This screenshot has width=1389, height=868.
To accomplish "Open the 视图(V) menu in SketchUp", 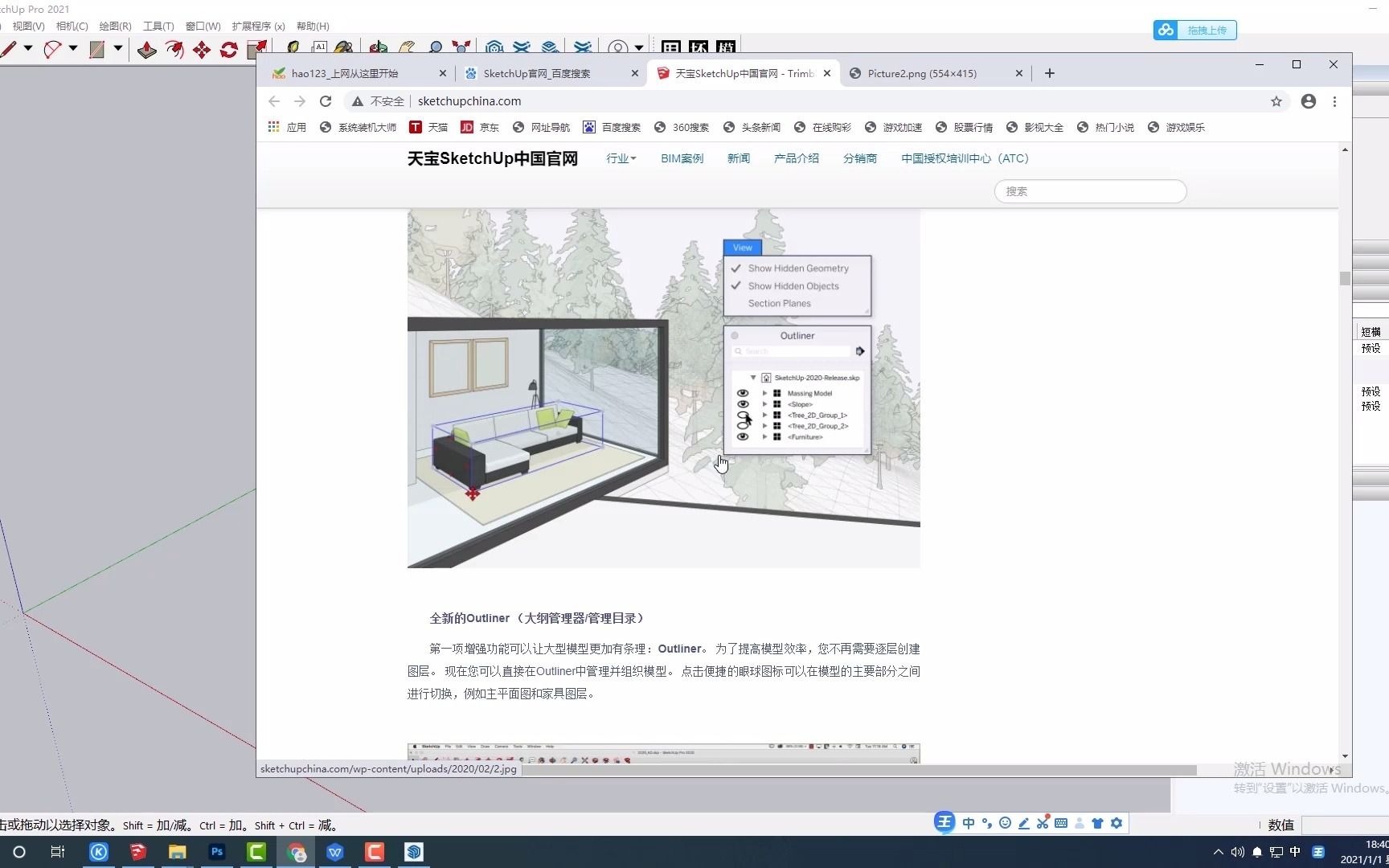I will tap(29, 26).
